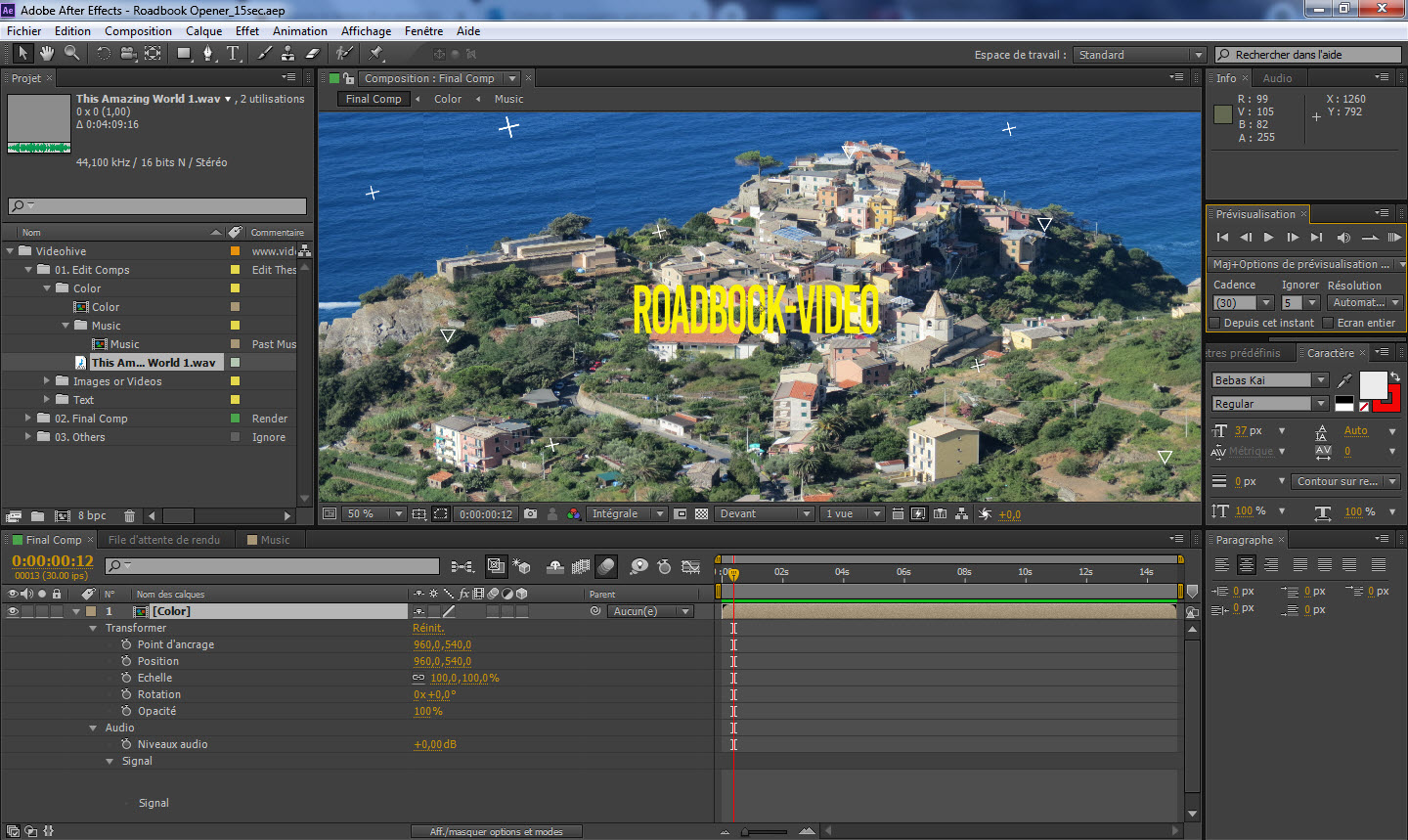Screen dimensions: 1408x840
Task: Click Réinit. link for Transformer
Action: (427, 628)
